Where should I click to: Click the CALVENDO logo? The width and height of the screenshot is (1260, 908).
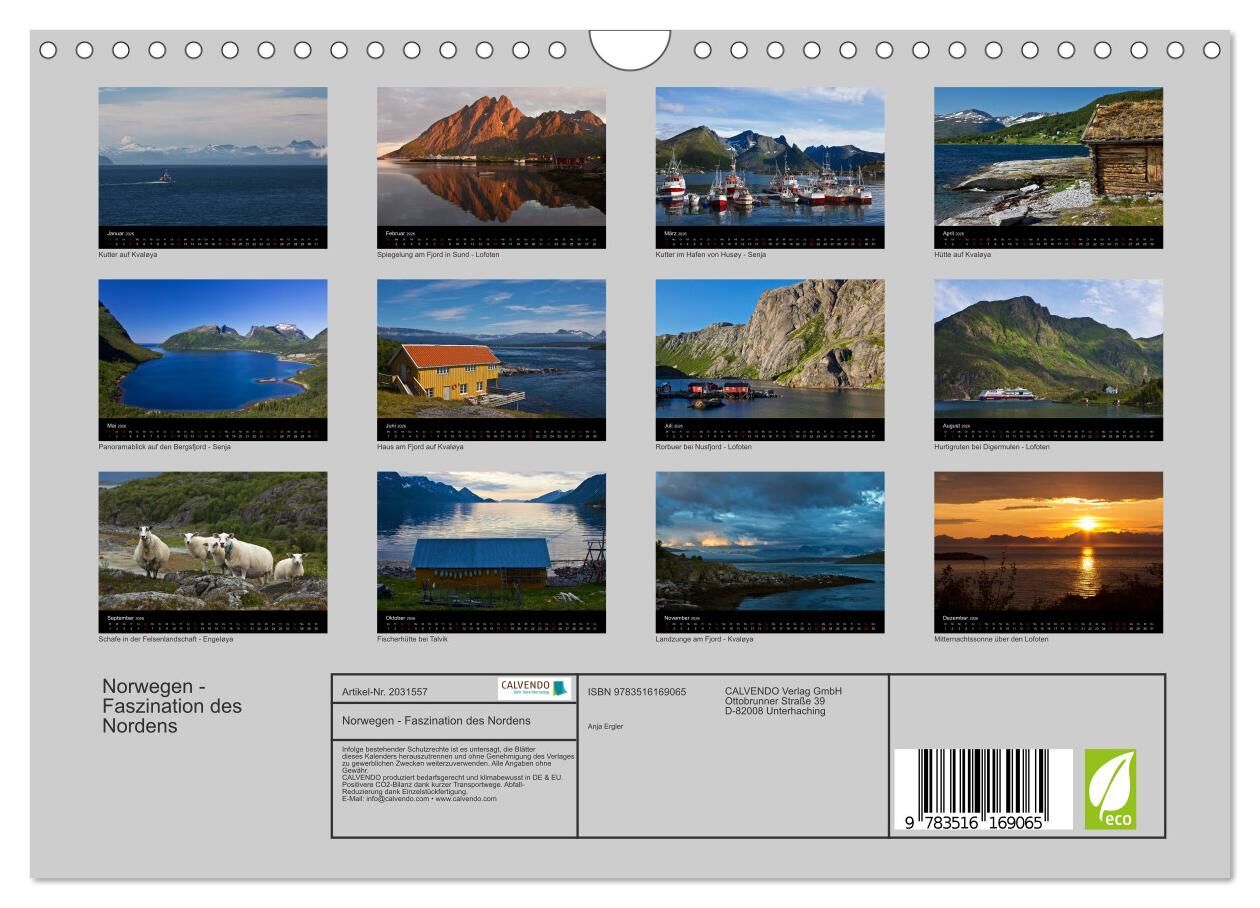click(534, 688)
